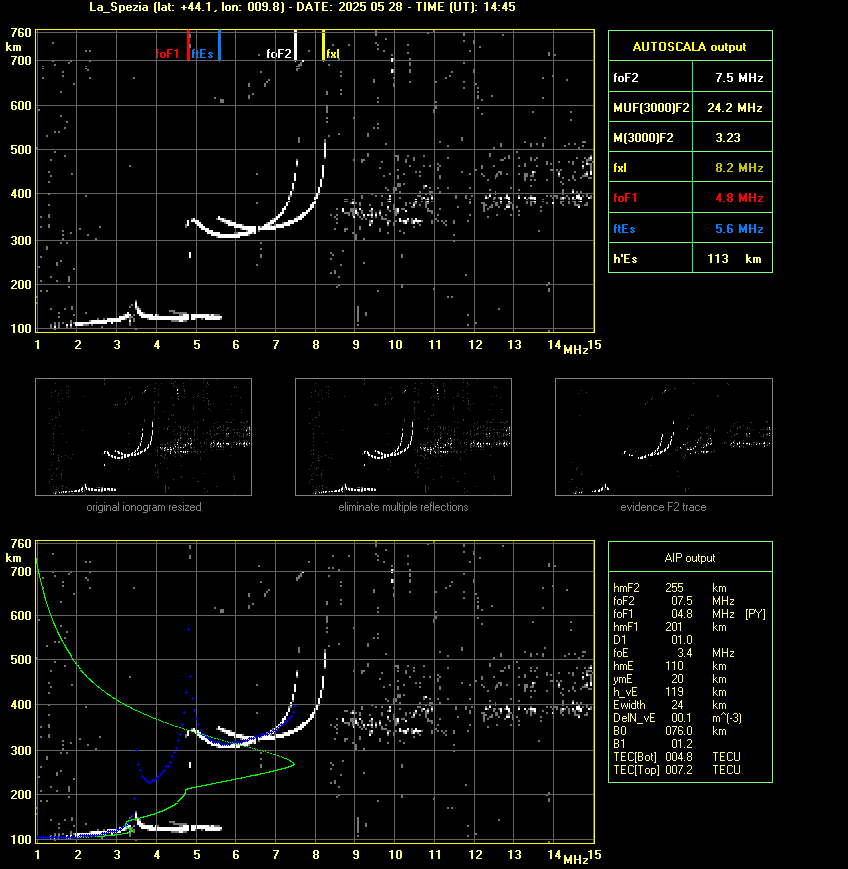
Task: Click the hmE label in AIP output
Action: pyautogui.click(x=624, y=666)
